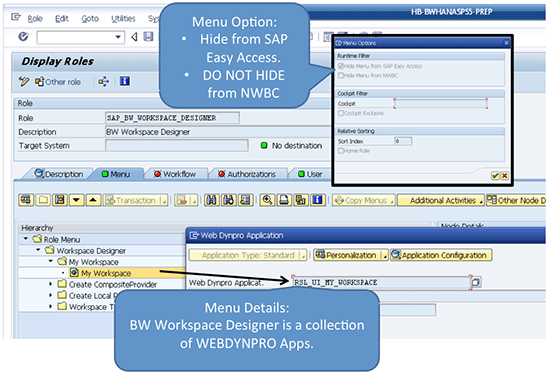Open the Goto menu
This screenshot has height=376, width=550.
click(90, 19)
